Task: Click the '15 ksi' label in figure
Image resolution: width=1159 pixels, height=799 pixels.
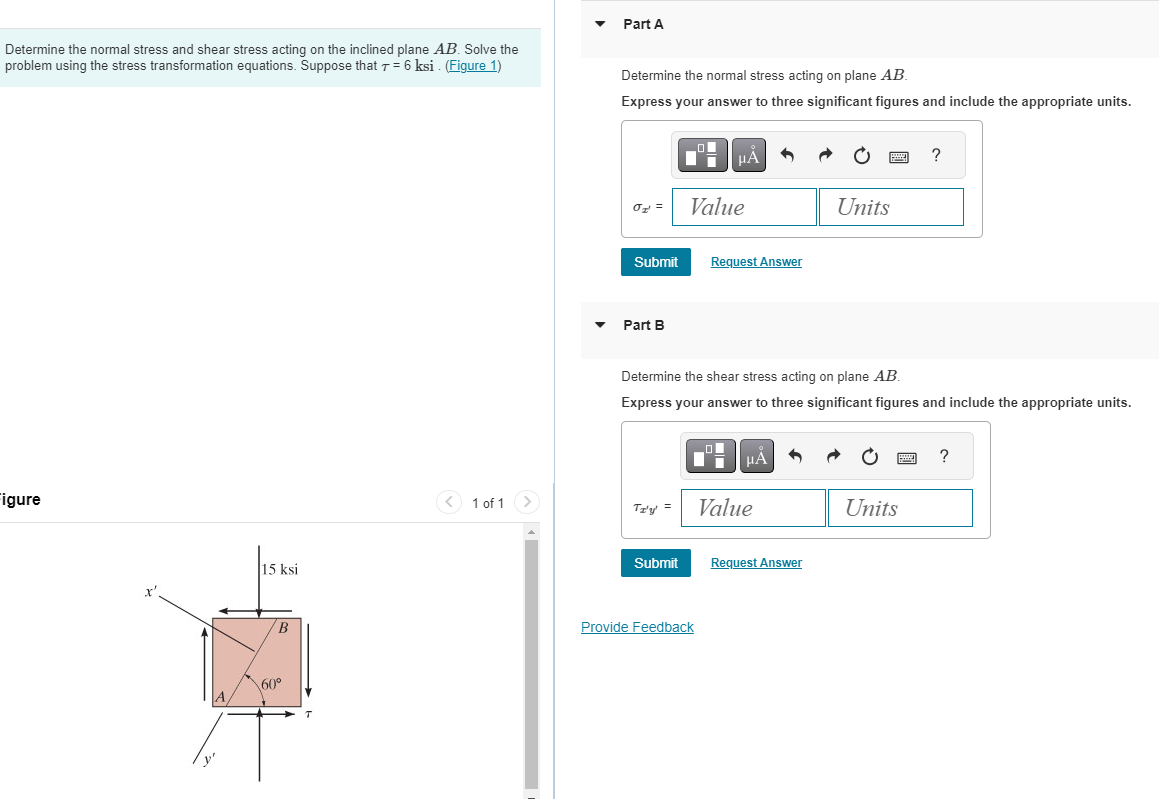Action: coord(279,569)
